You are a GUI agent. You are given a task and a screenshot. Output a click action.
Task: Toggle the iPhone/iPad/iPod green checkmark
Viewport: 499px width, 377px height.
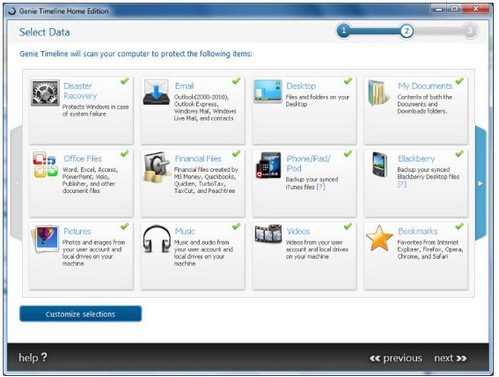[x=348, y=153]
